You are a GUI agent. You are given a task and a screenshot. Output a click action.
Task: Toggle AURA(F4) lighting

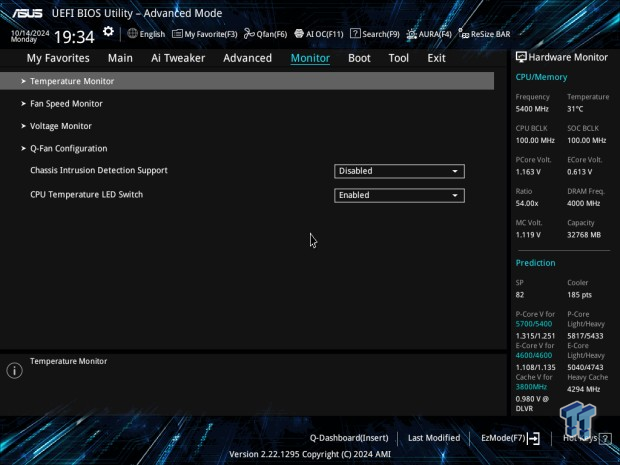click(x=430, y=34)
